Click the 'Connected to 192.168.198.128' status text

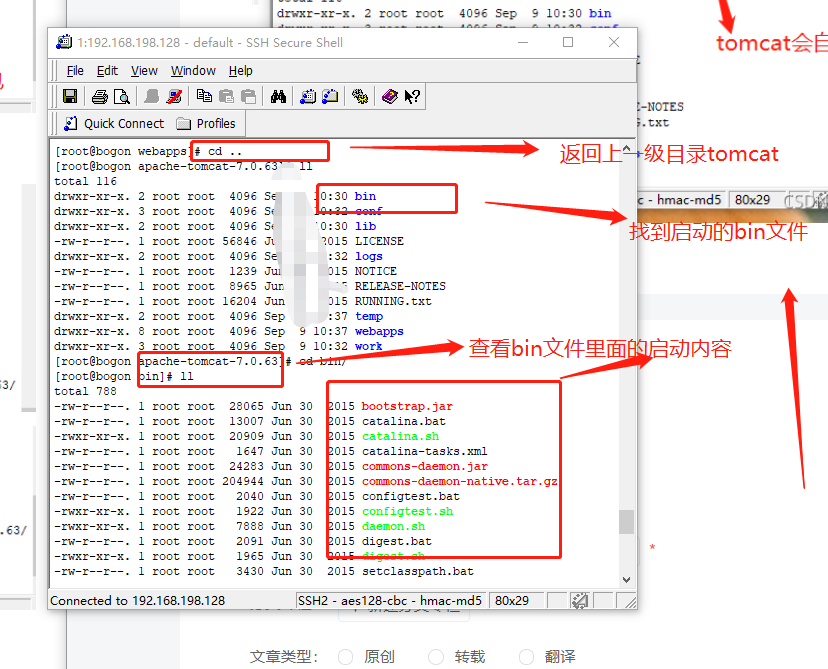137,601
